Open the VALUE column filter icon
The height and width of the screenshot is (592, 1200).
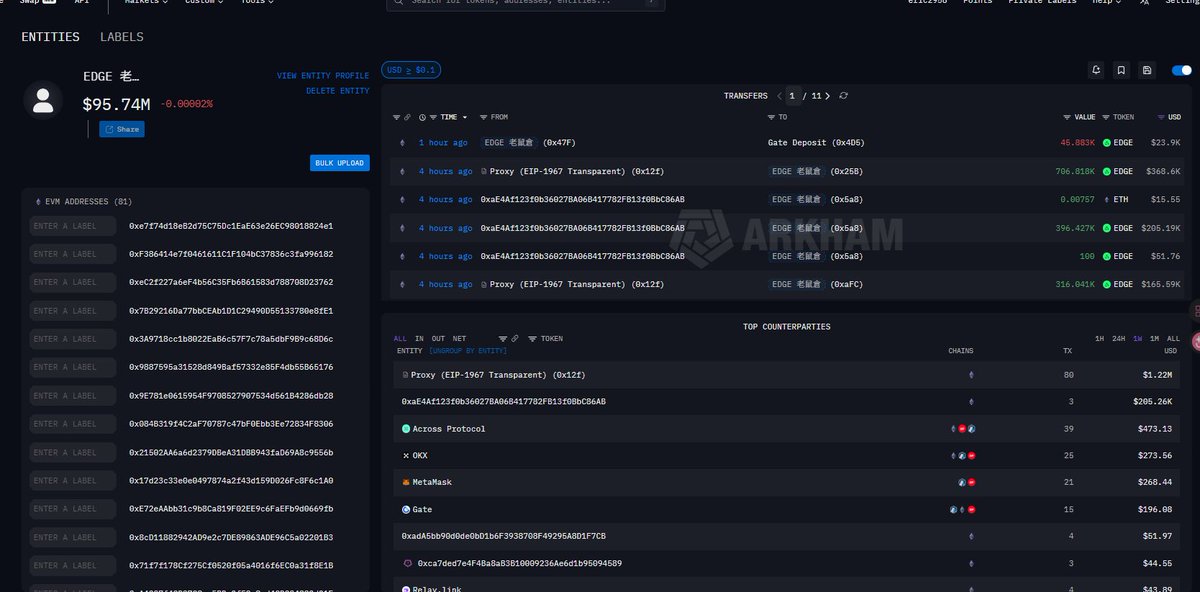coord(1067,117)
